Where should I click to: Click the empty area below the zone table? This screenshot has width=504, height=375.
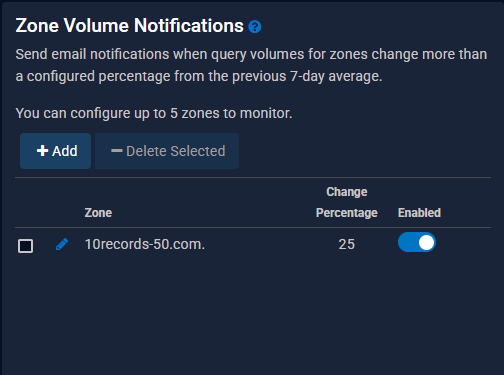pyautogui.click(x=253, y=313)
